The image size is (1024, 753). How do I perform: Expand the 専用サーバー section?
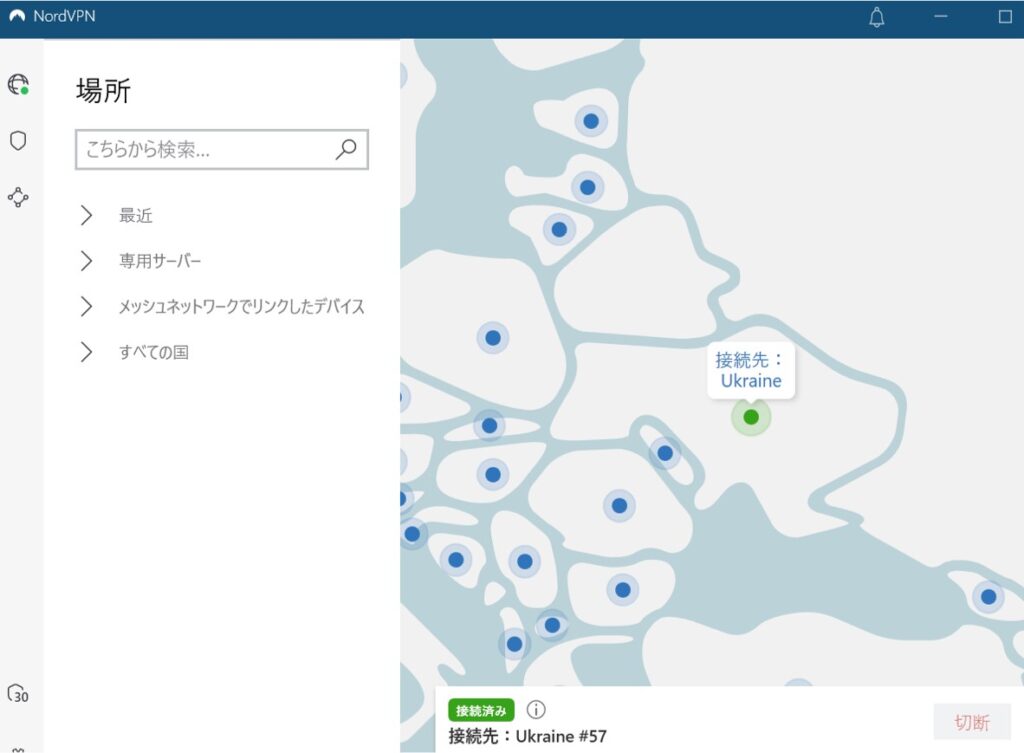point(158,261)
